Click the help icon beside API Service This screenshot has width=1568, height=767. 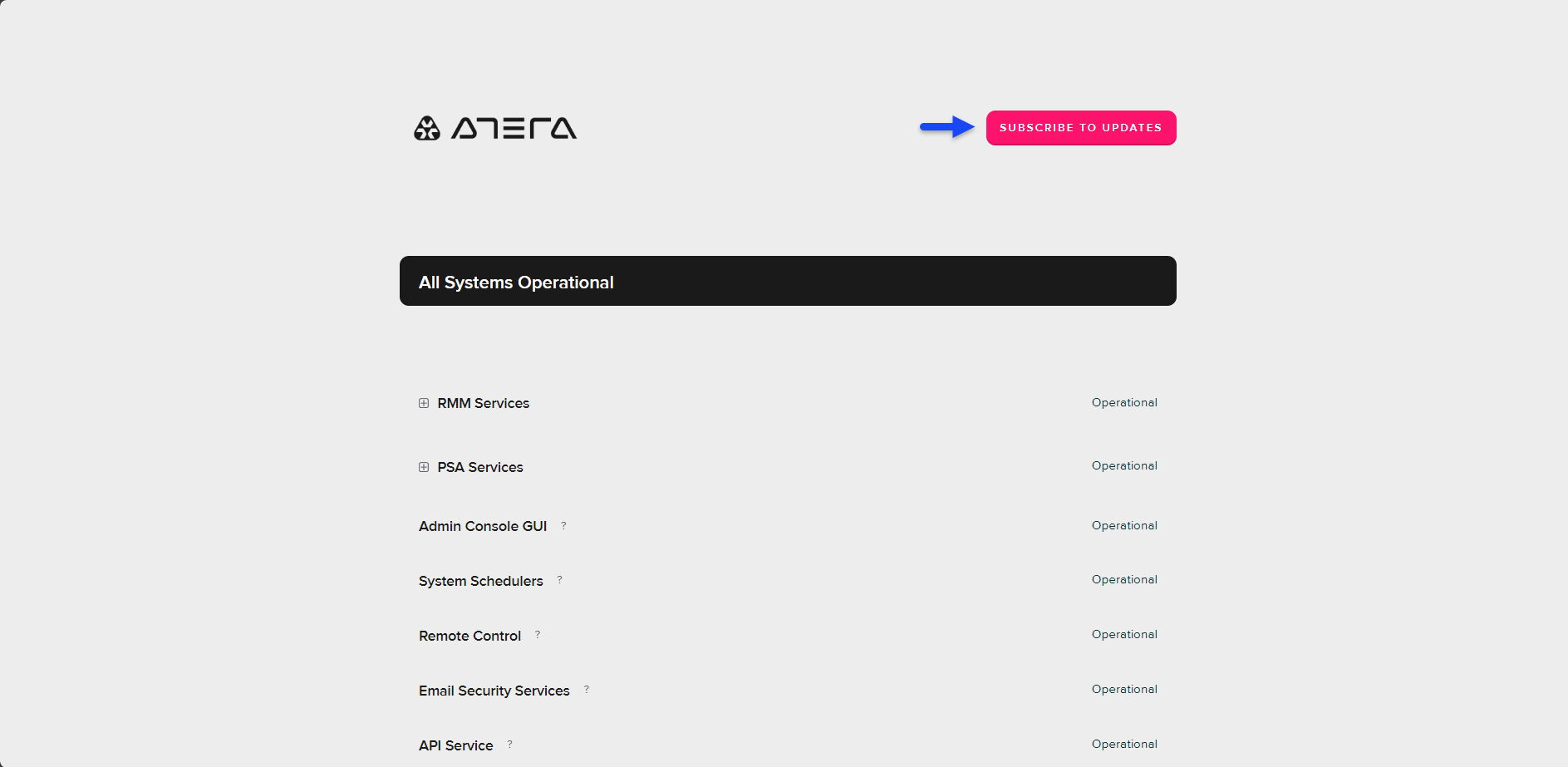[509, 744]
